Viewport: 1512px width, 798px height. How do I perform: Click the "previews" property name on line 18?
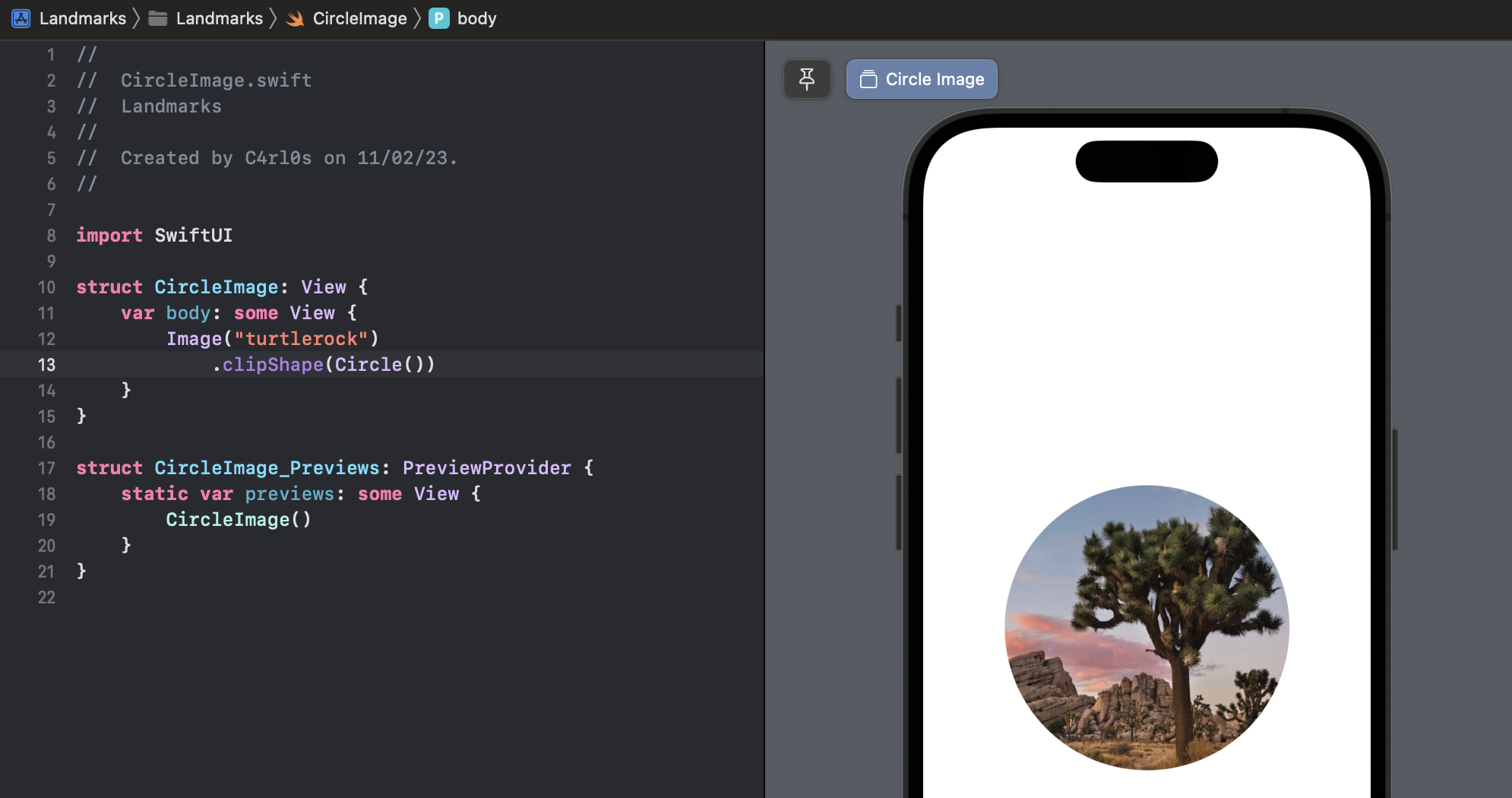coord(289,494)
